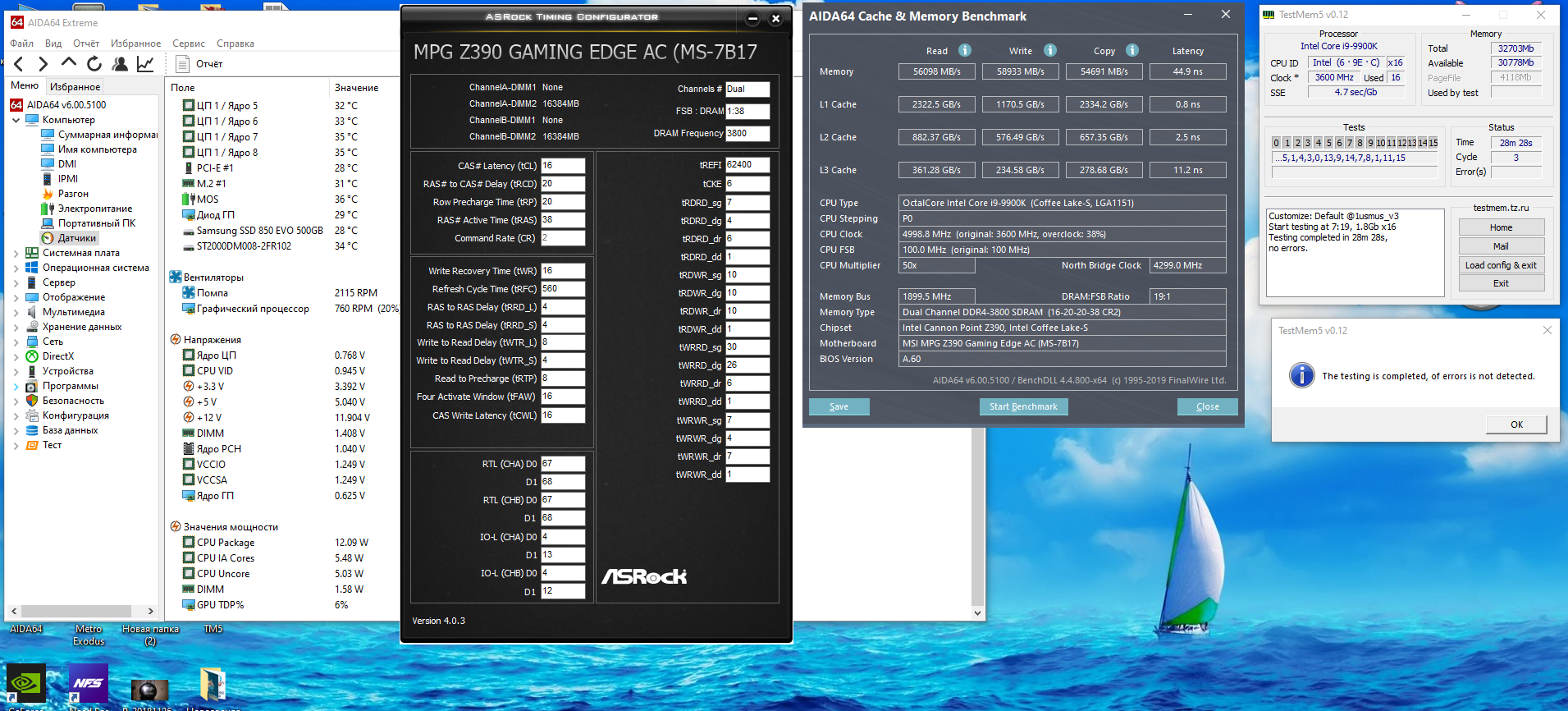Click Close in the AIDA64 benchmark window
Image resolution: width=1568 pixels, height=711 pixels.
(1207, 406)
